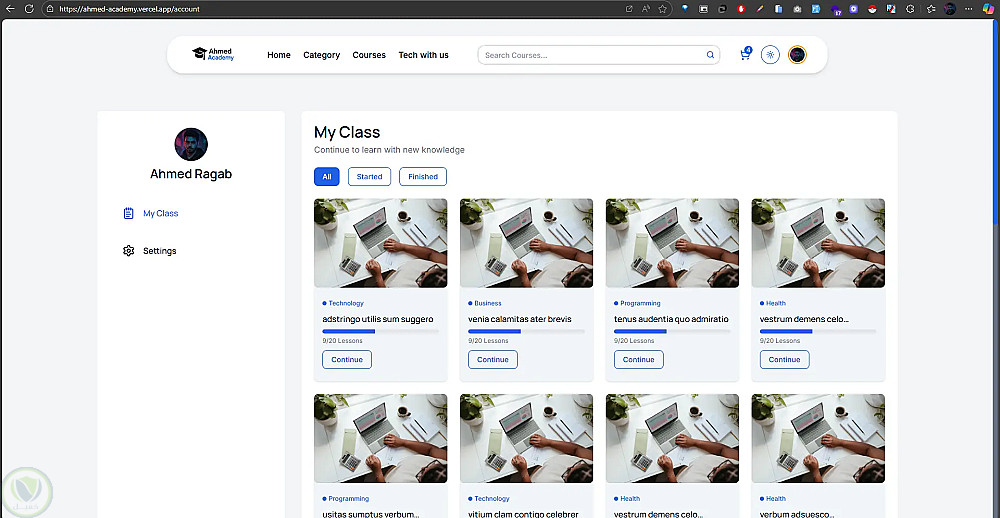Select the Started filter

pyautogui.click(x=369, y=177)
